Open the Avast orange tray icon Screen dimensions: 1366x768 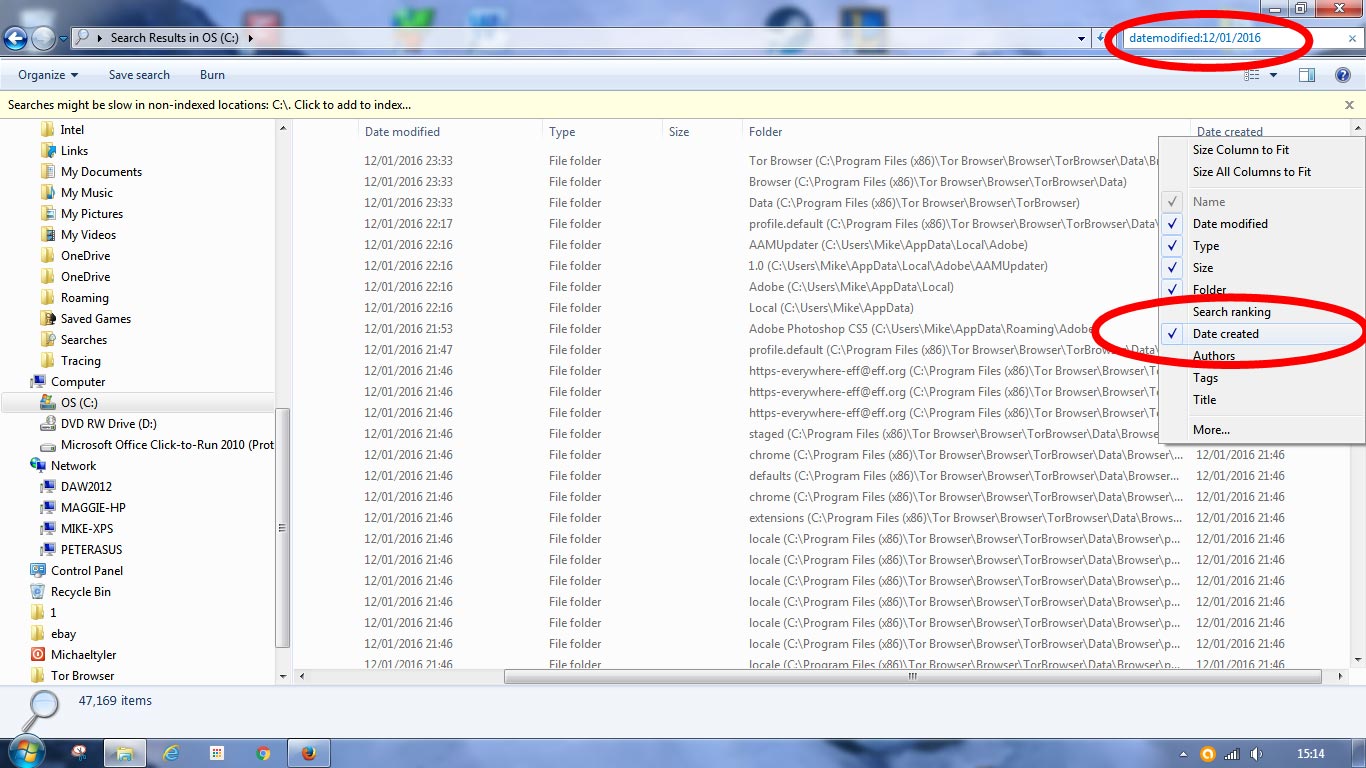click(x=1207, y=754)
